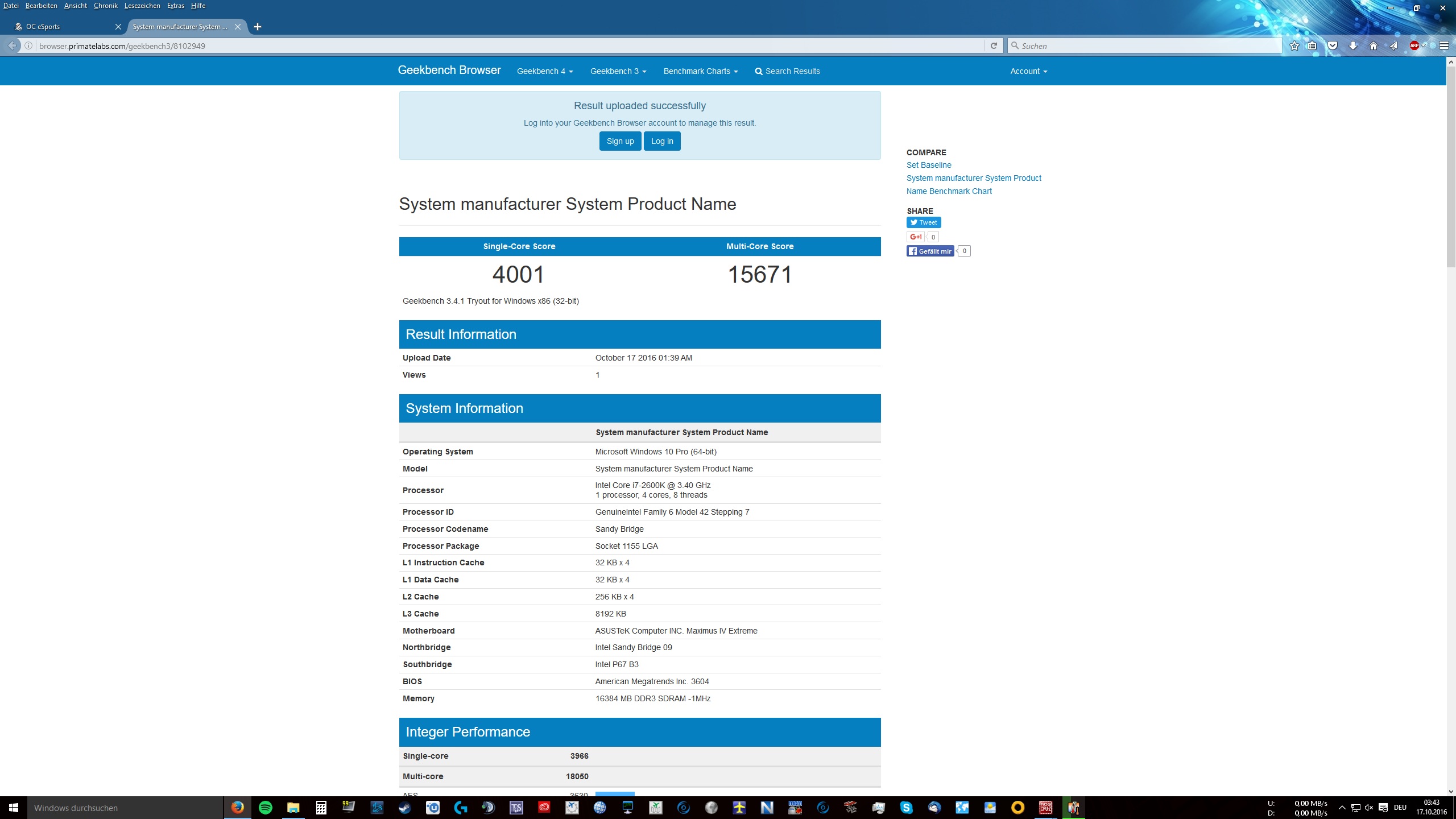The image size is (1456, 819).
Task: Click the paper plane share icon
Action: (x=1393, y=46)
